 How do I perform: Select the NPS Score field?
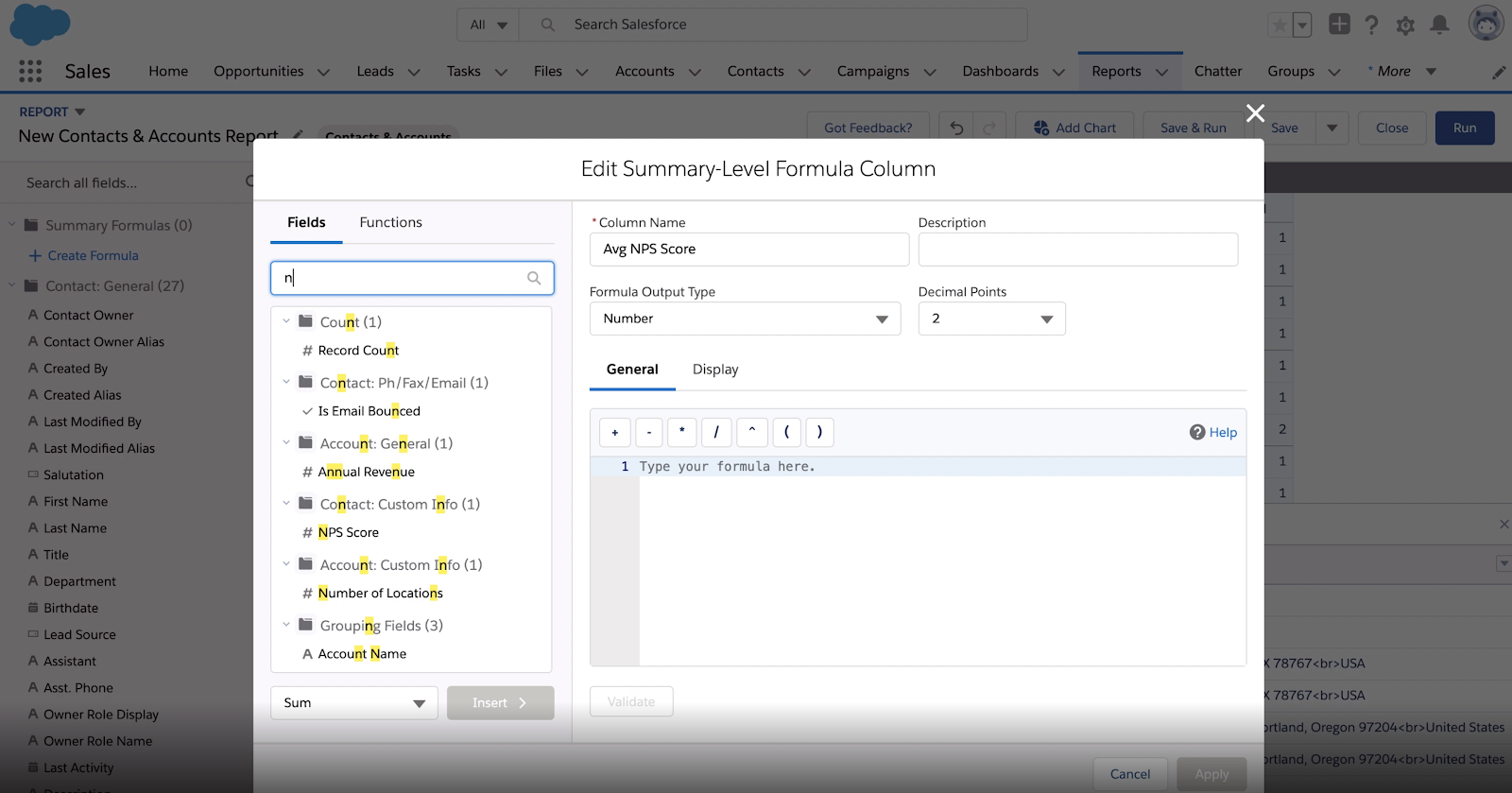click(x=348, y=532)
